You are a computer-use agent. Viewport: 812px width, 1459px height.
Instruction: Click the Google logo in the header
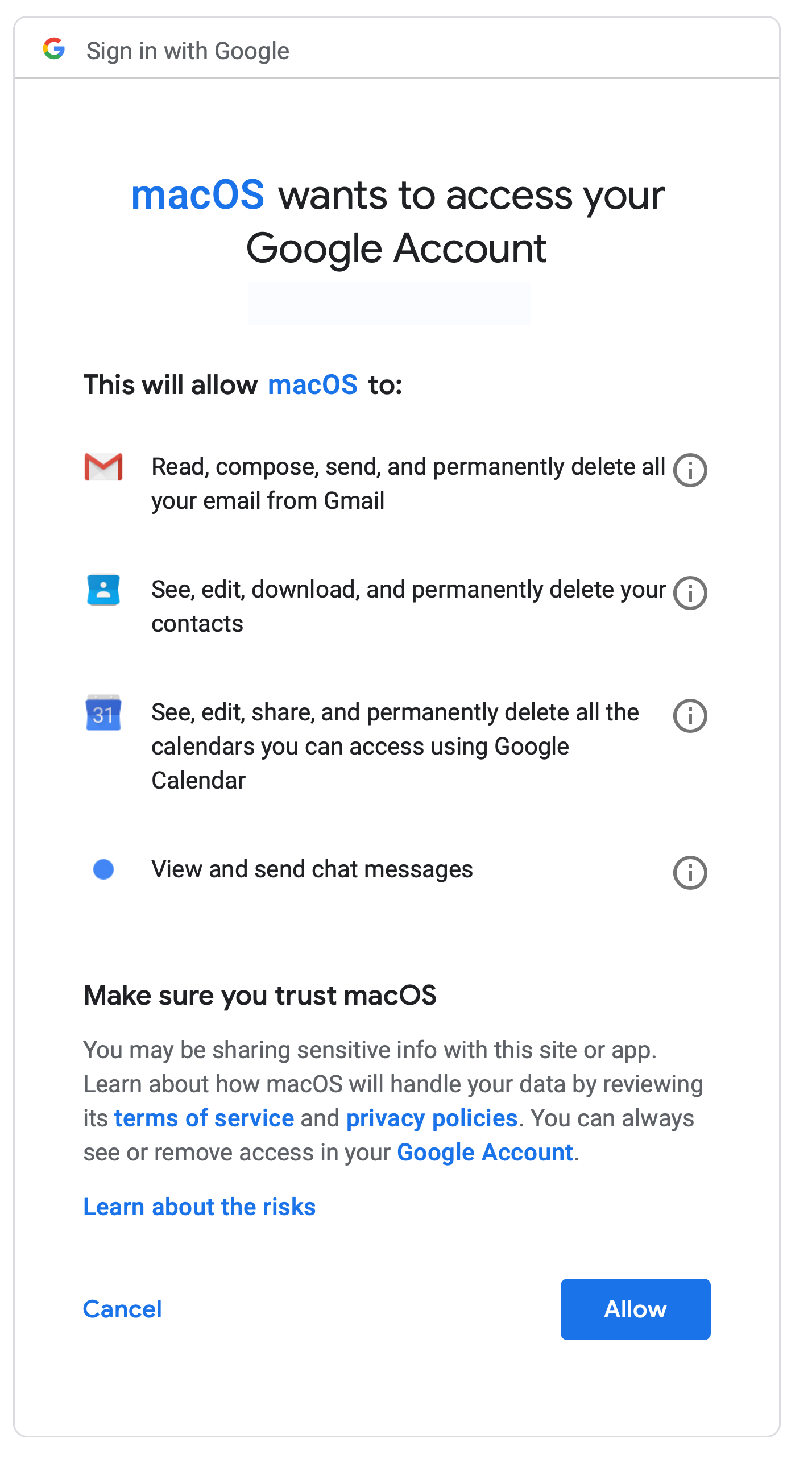coord(54,49)
